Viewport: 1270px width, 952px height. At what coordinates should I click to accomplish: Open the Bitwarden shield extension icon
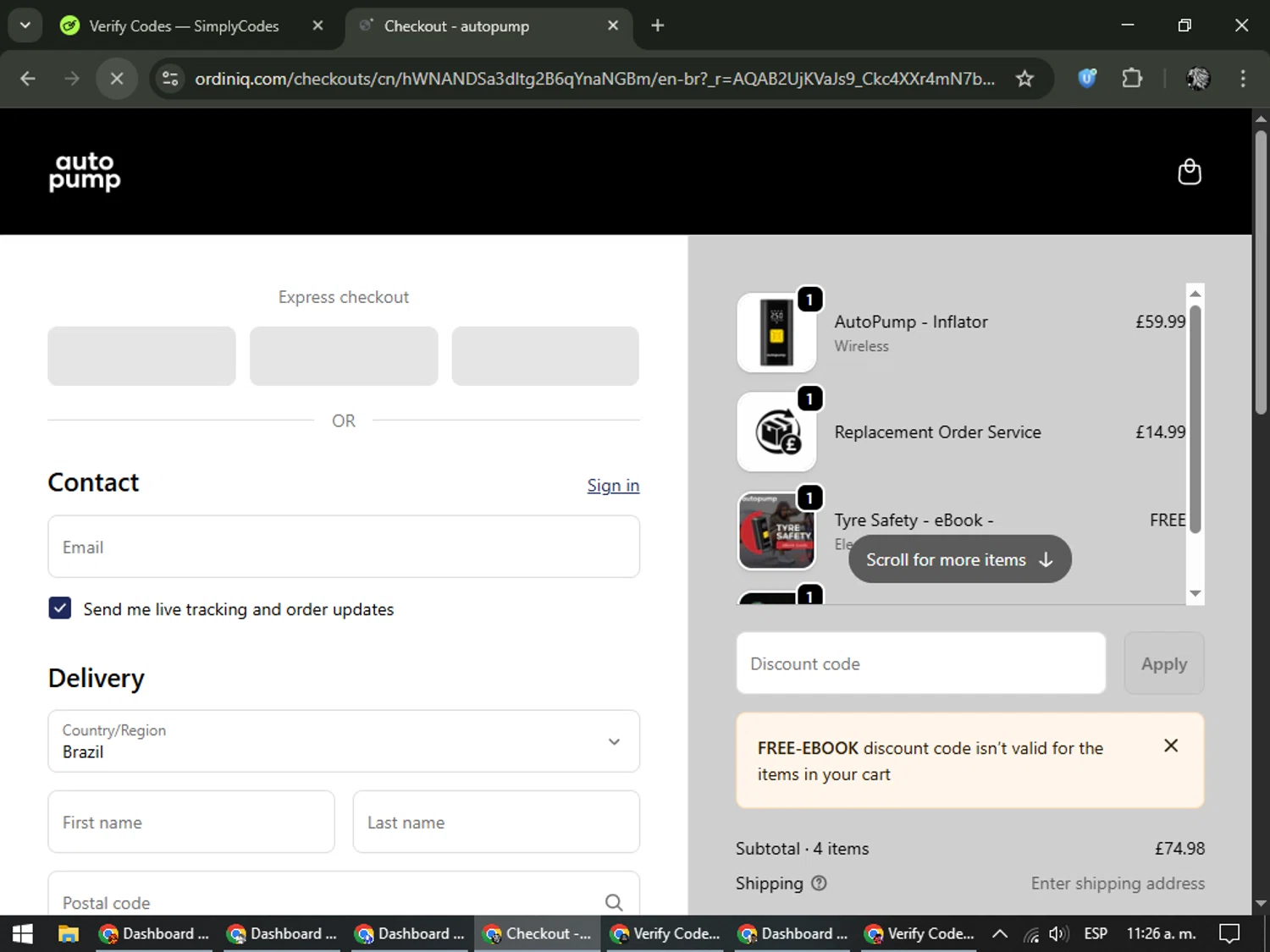pyautogui.click(x=1087, y=79)
